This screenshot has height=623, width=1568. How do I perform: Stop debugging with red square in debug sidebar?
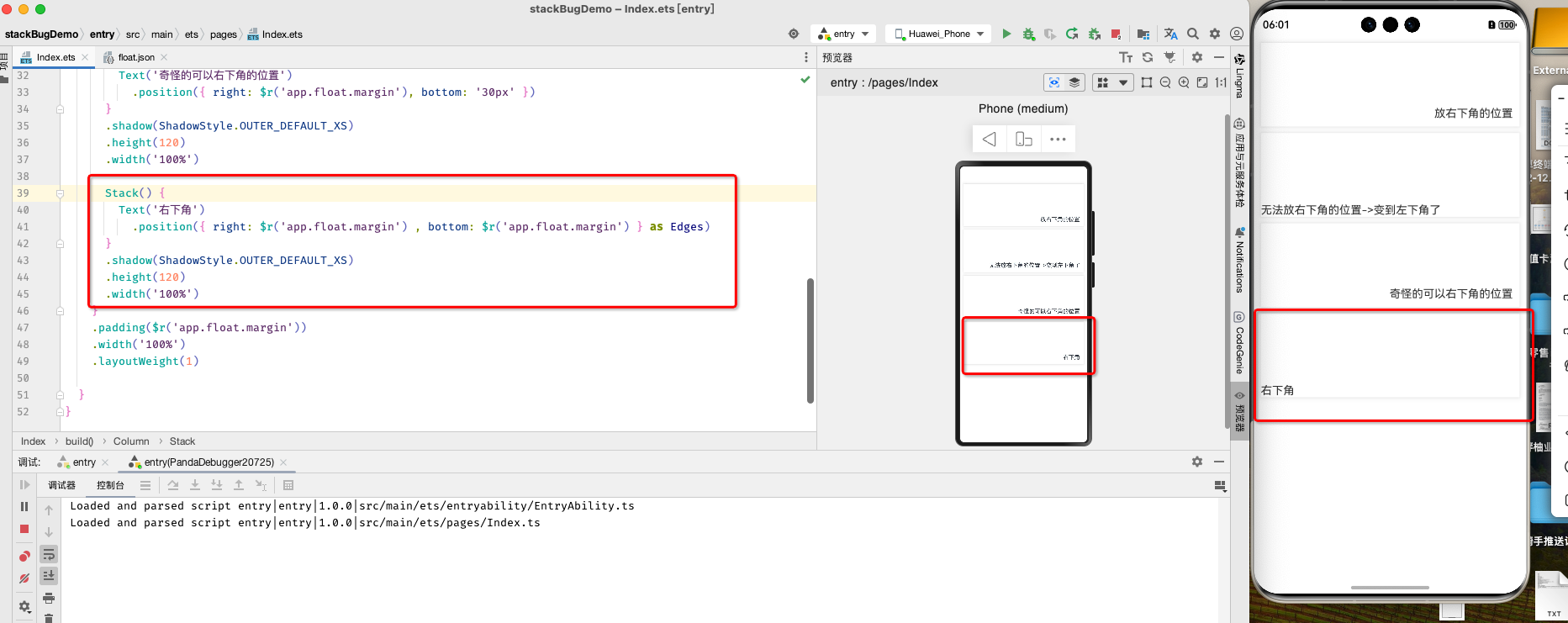[x=24, y=529]
